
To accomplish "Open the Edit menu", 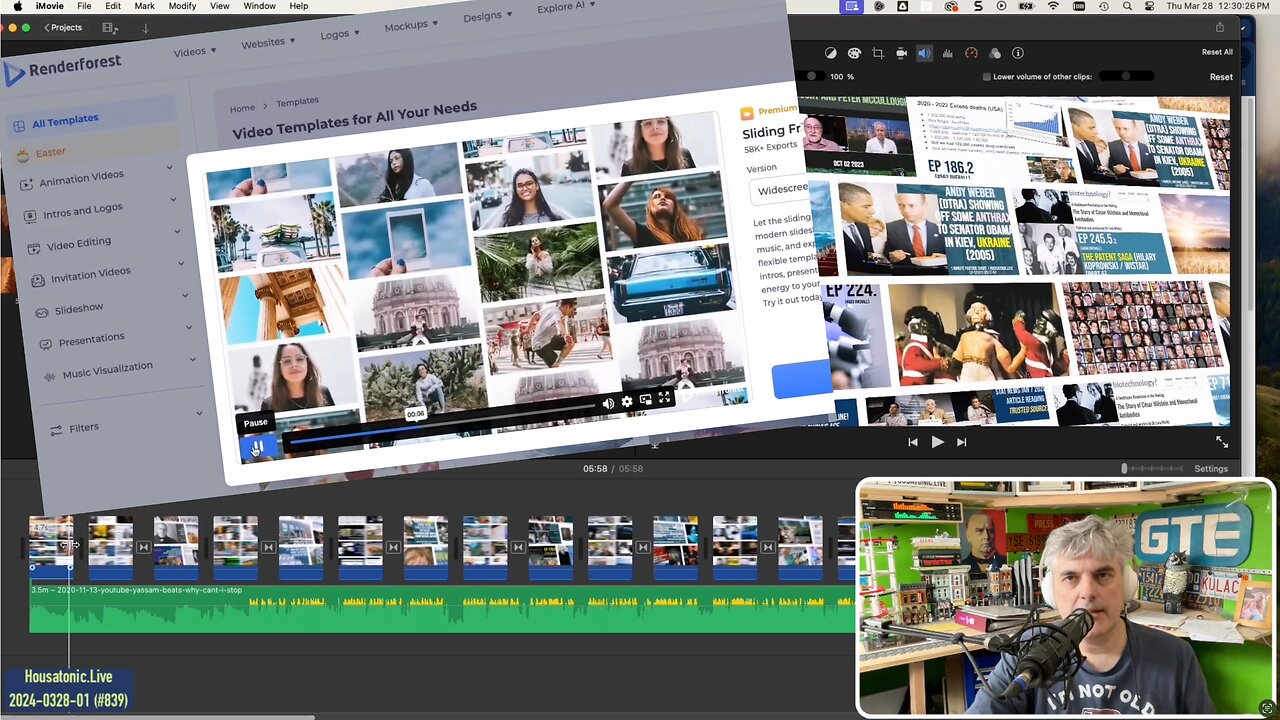I will (113, 6).
